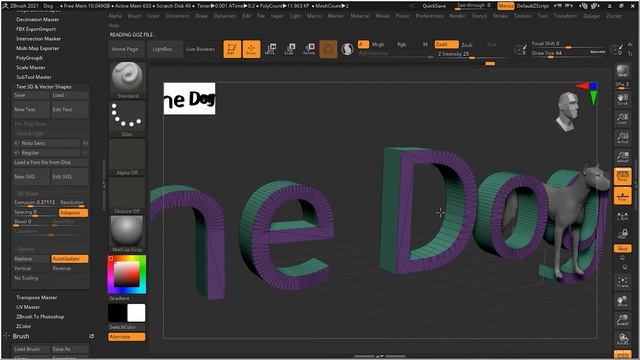Toggle the AutoUpdate button

(x=70, y=259)
